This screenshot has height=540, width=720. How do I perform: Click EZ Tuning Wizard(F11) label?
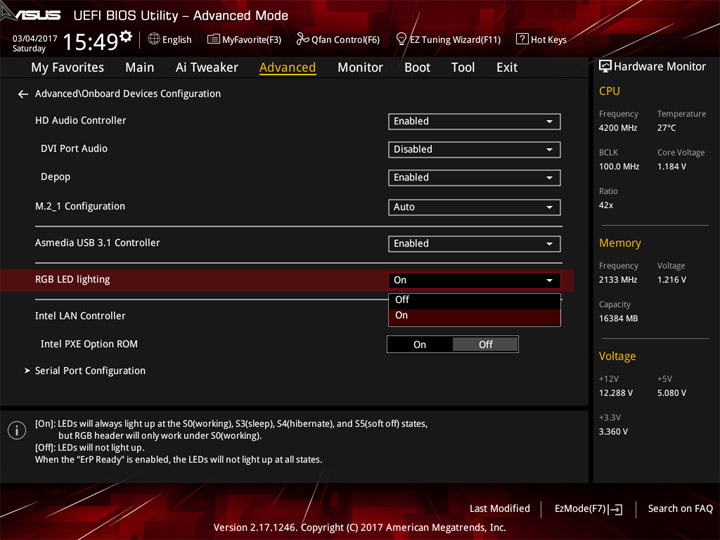[x=455, y=39]
